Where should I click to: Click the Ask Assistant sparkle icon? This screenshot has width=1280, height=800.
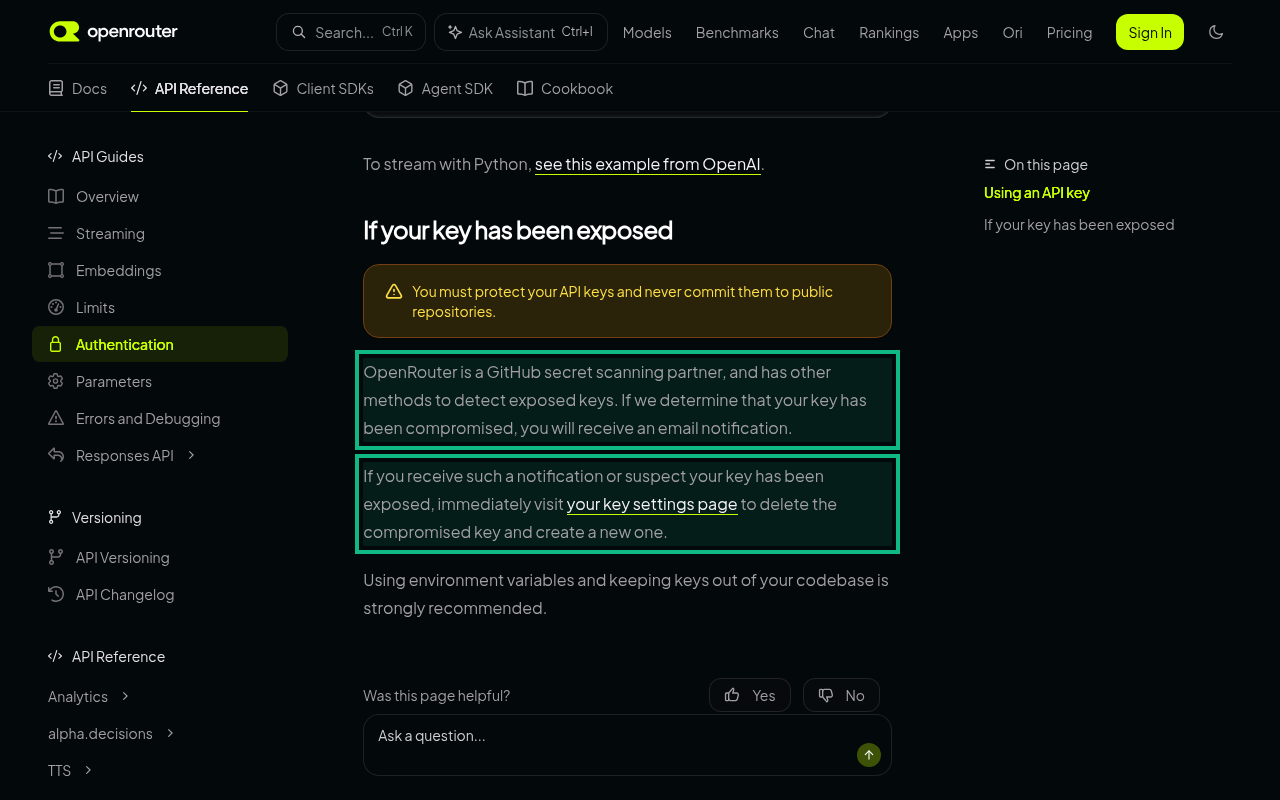(x=455, y=32)
